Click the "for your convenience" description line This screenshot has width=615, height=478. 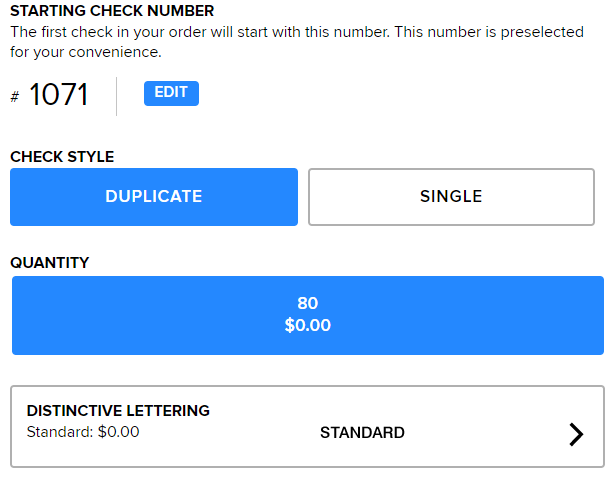(86, 52)
